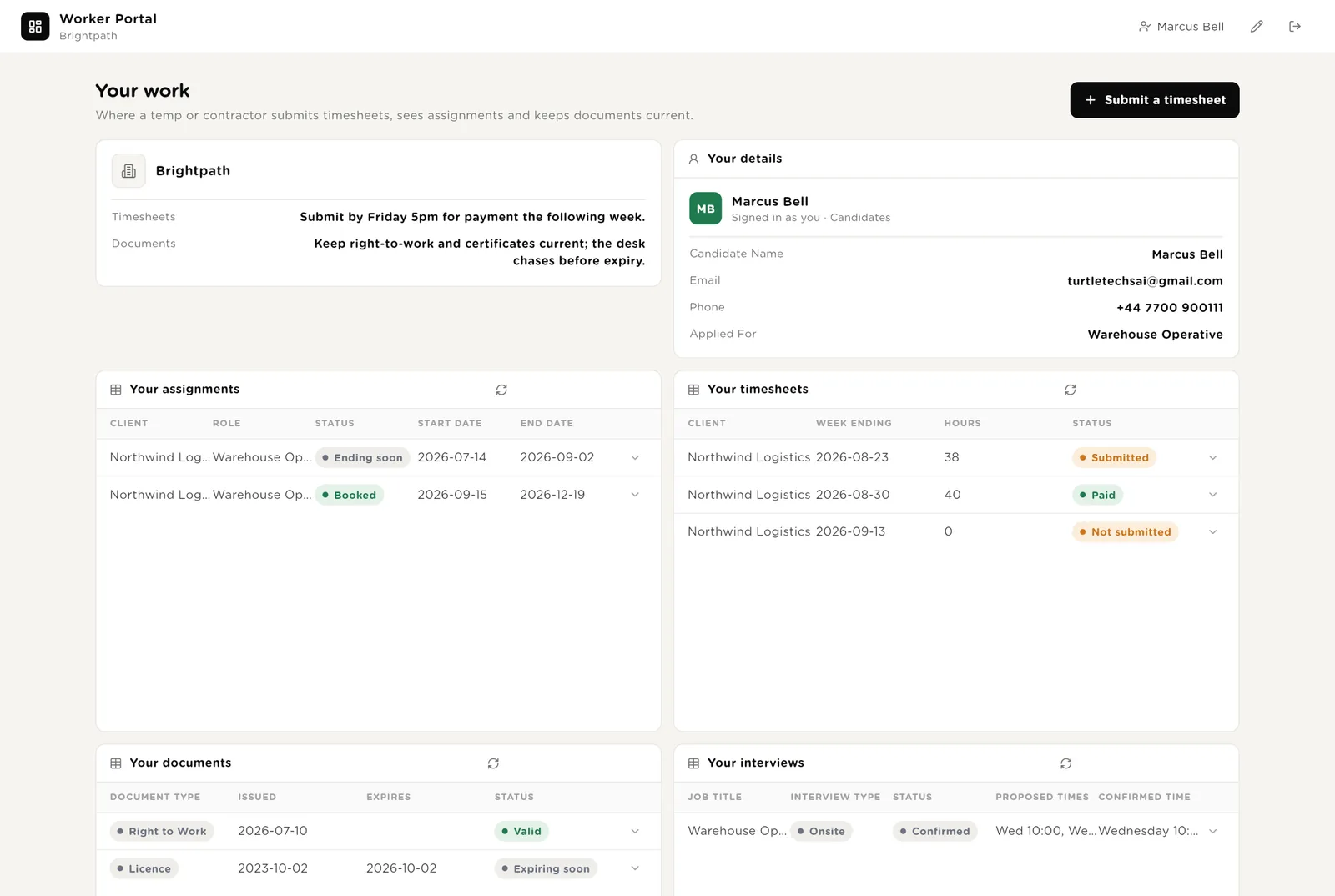The height and width of the screenshot is (896, 1335).
Task: Click start date 2026-09-15 cell
Action: click(x=452, y=495)
